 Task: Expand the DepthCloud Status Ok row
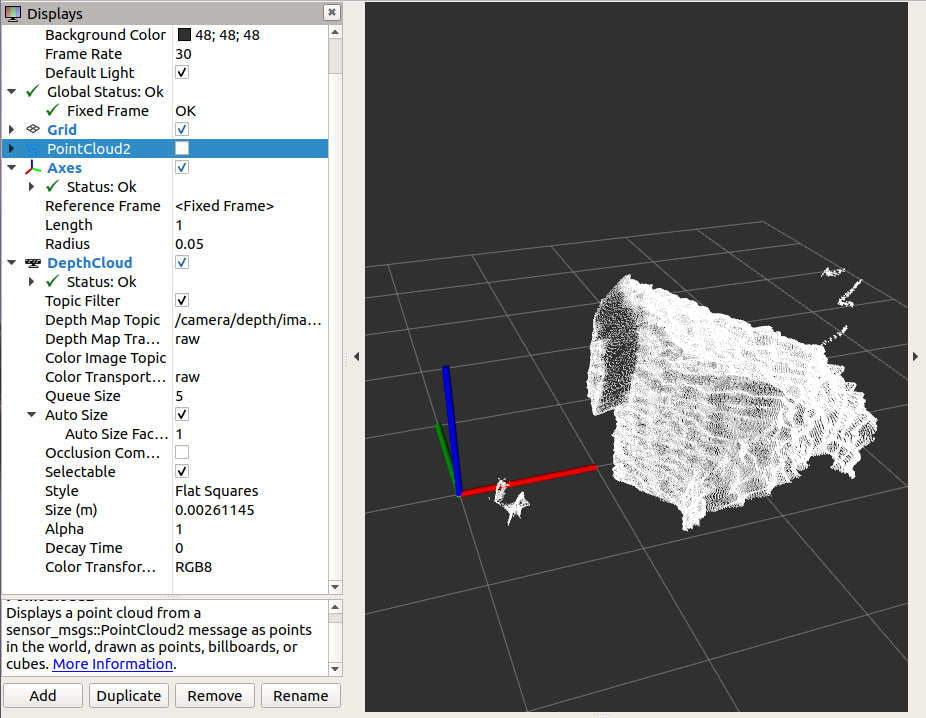32,282
